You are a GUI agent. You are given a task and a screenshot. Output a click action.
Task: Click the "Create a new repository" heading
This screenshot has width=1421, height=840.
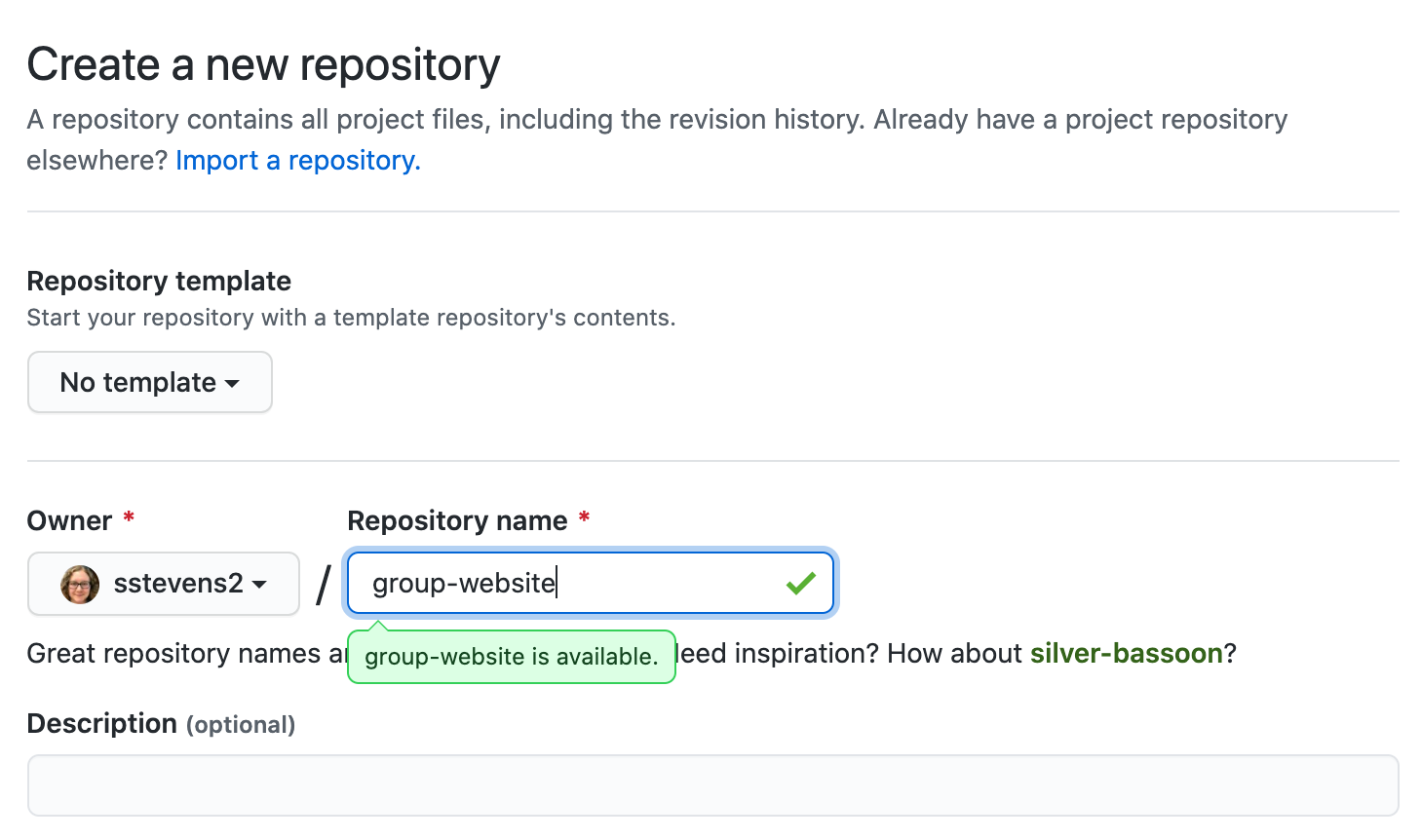[263, 63]
